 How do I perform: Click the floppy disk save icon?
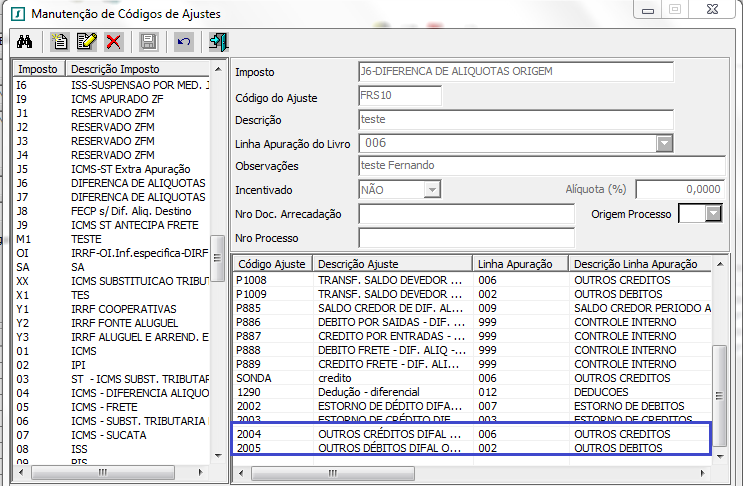(x=148, y=42)
